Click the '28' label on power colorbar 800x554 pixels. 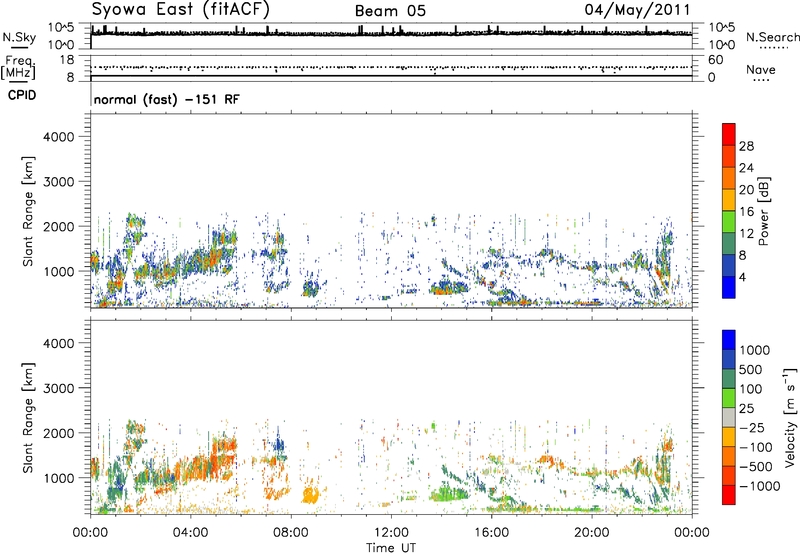(746, 146)
